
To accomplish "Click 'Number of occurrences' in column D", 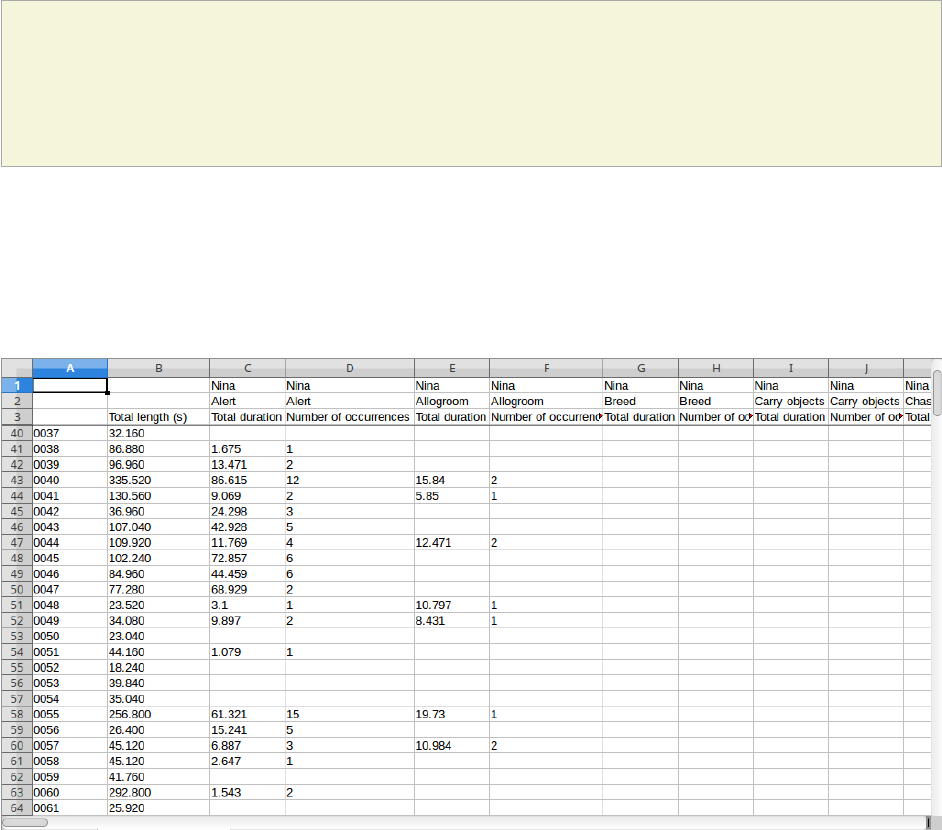I will [x=350, y=417].
